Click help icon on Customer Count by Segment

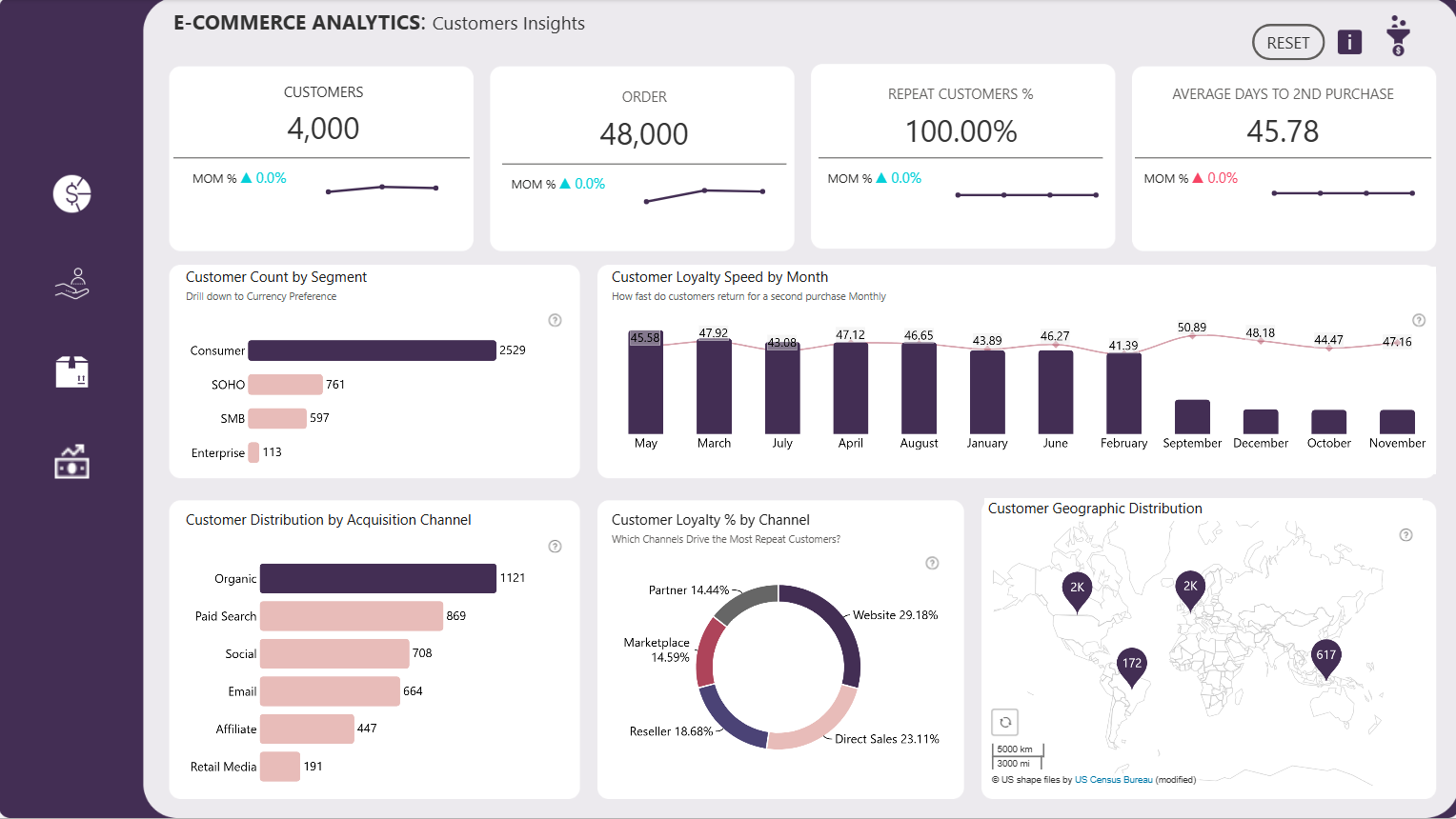(x=556, y=320)
